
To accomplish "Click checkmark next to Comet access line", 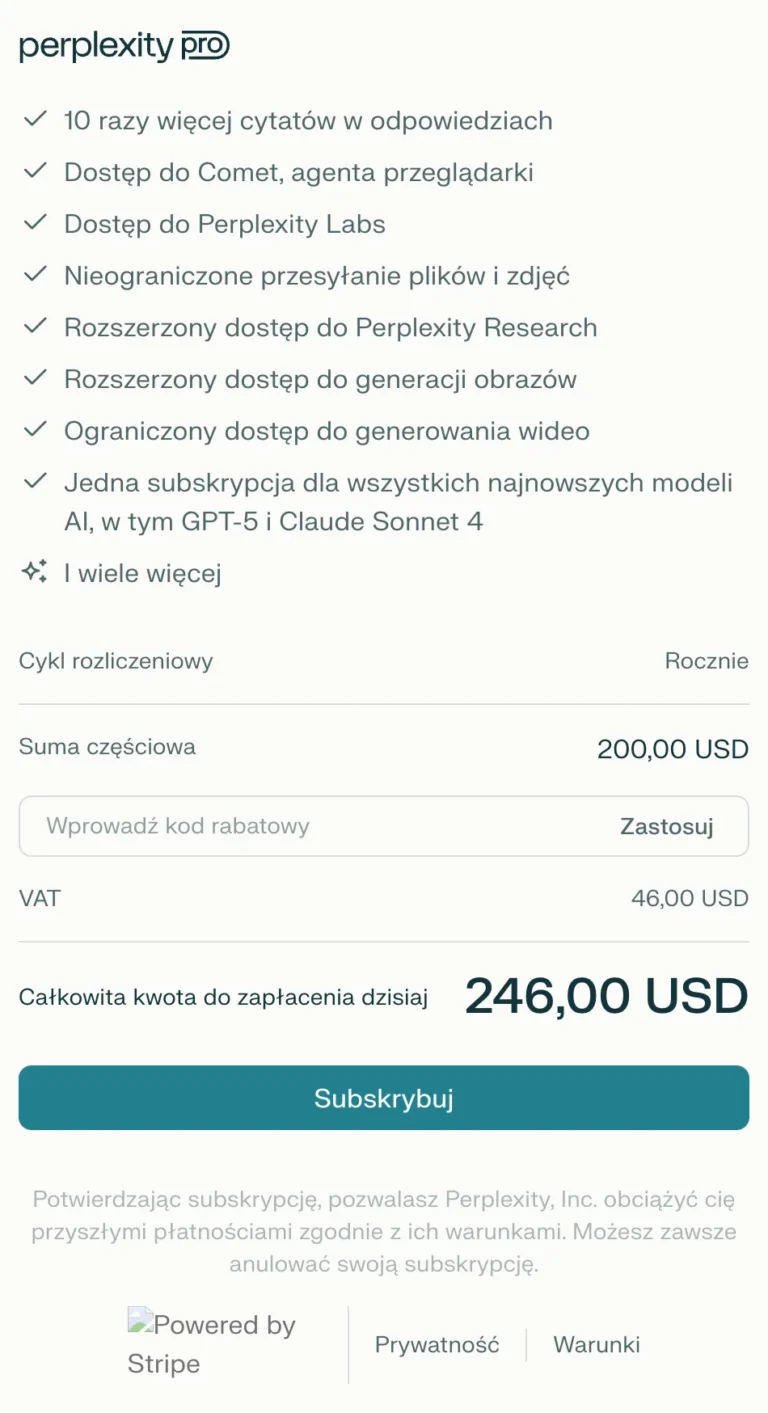I will pos(35,172).
